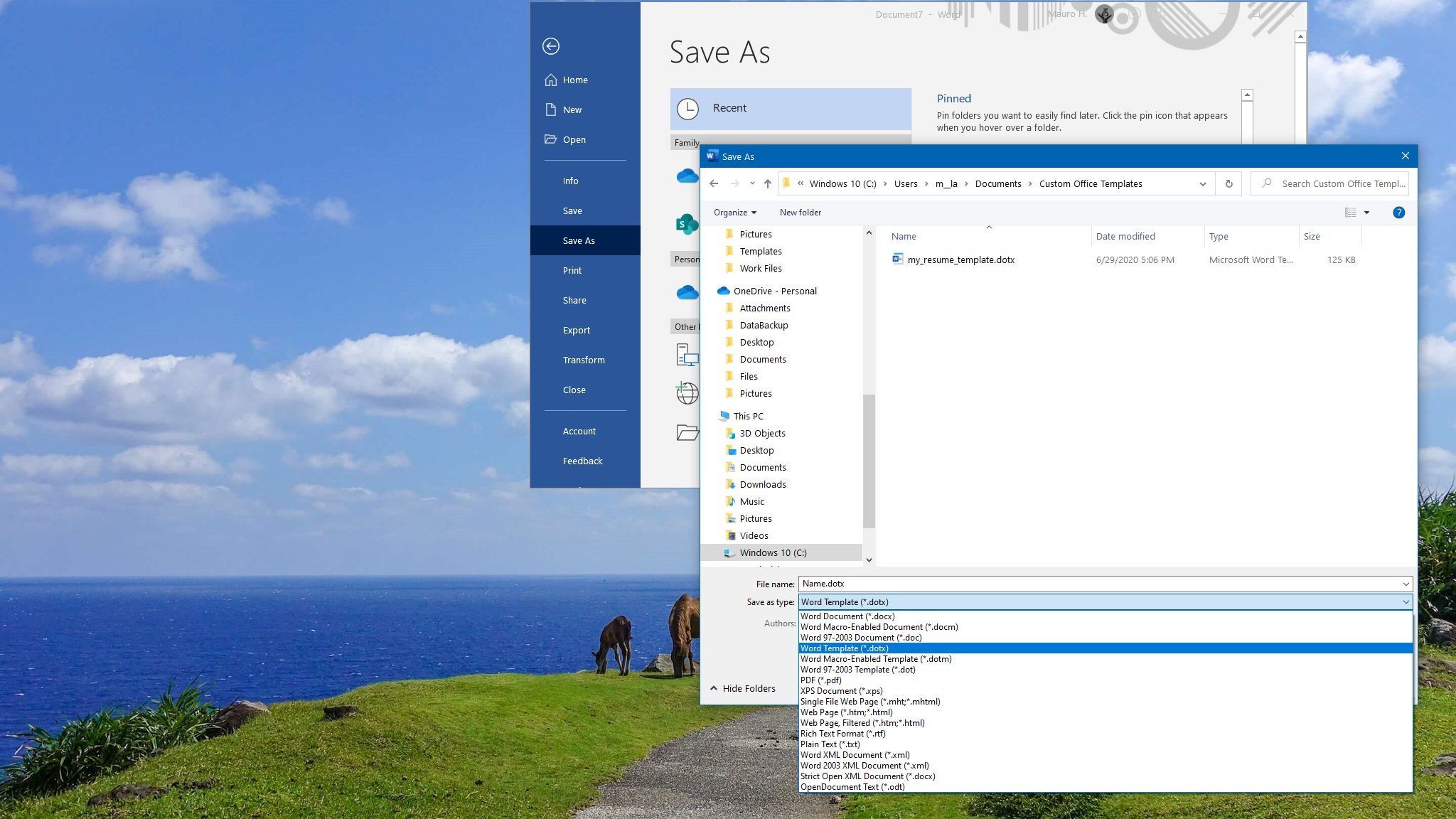The image size is (1456, 819).
Task: Select Rich Text Format (*.rtf)
Action: pyautogui.click(x=1106, y=734)
